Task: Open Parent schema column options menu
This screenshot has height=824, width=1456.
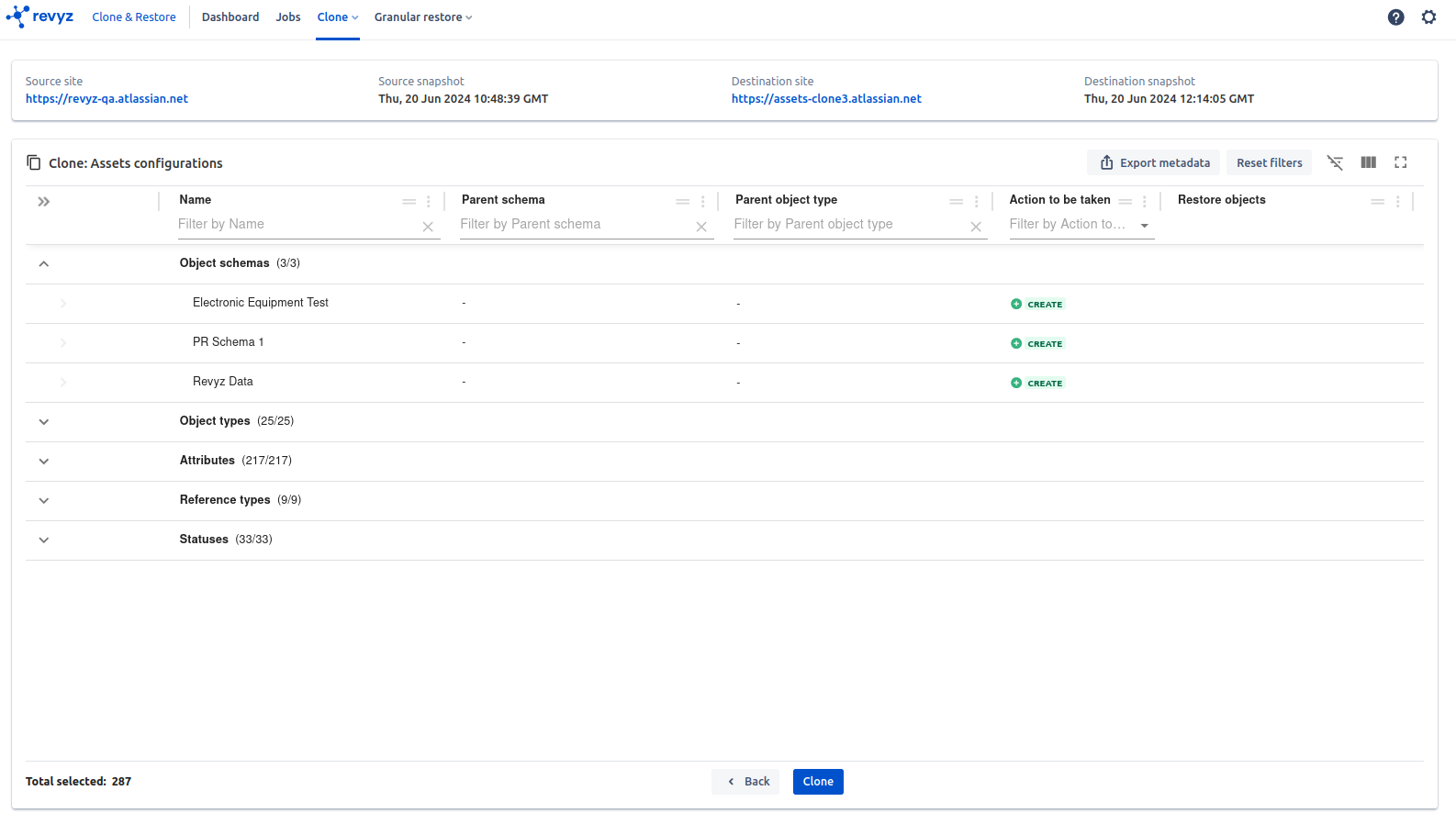Action: (x=702, y=202)
